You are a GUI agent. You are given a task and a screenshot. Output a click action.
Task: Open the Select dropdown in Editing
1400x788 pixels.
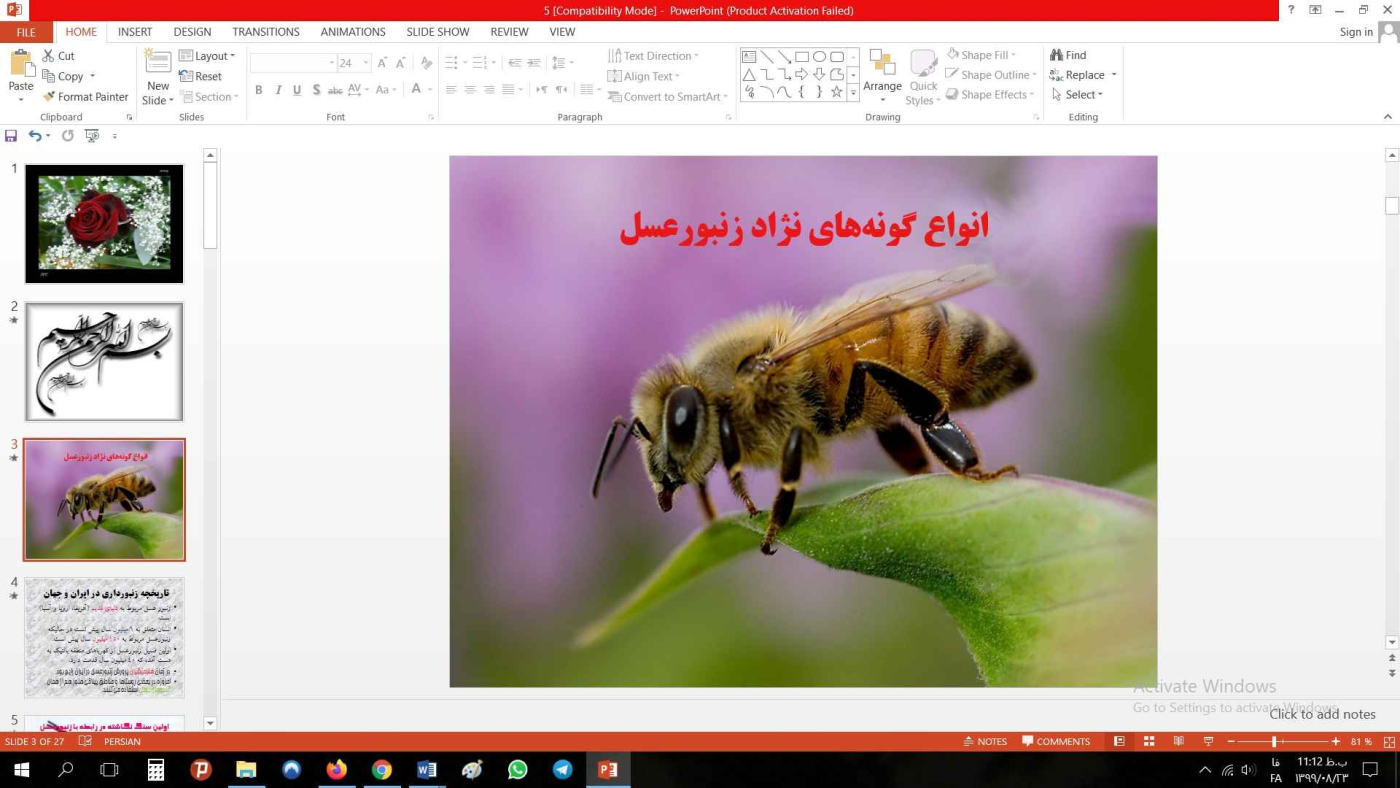1078,95
